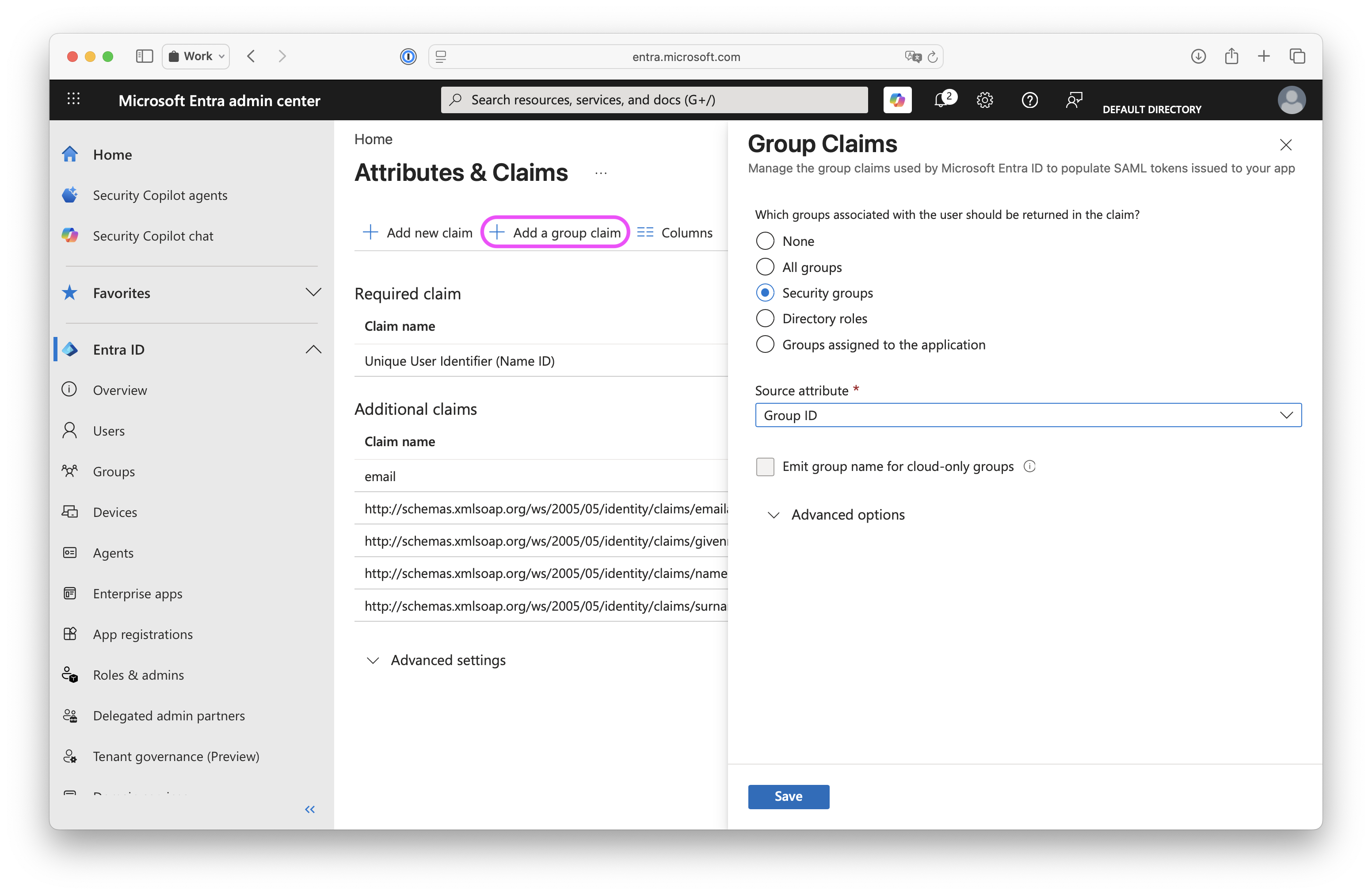Open the Source attribute Group ID dropdown
The width and height of the screenshot is (1372, 895).
click(1028, 415)
